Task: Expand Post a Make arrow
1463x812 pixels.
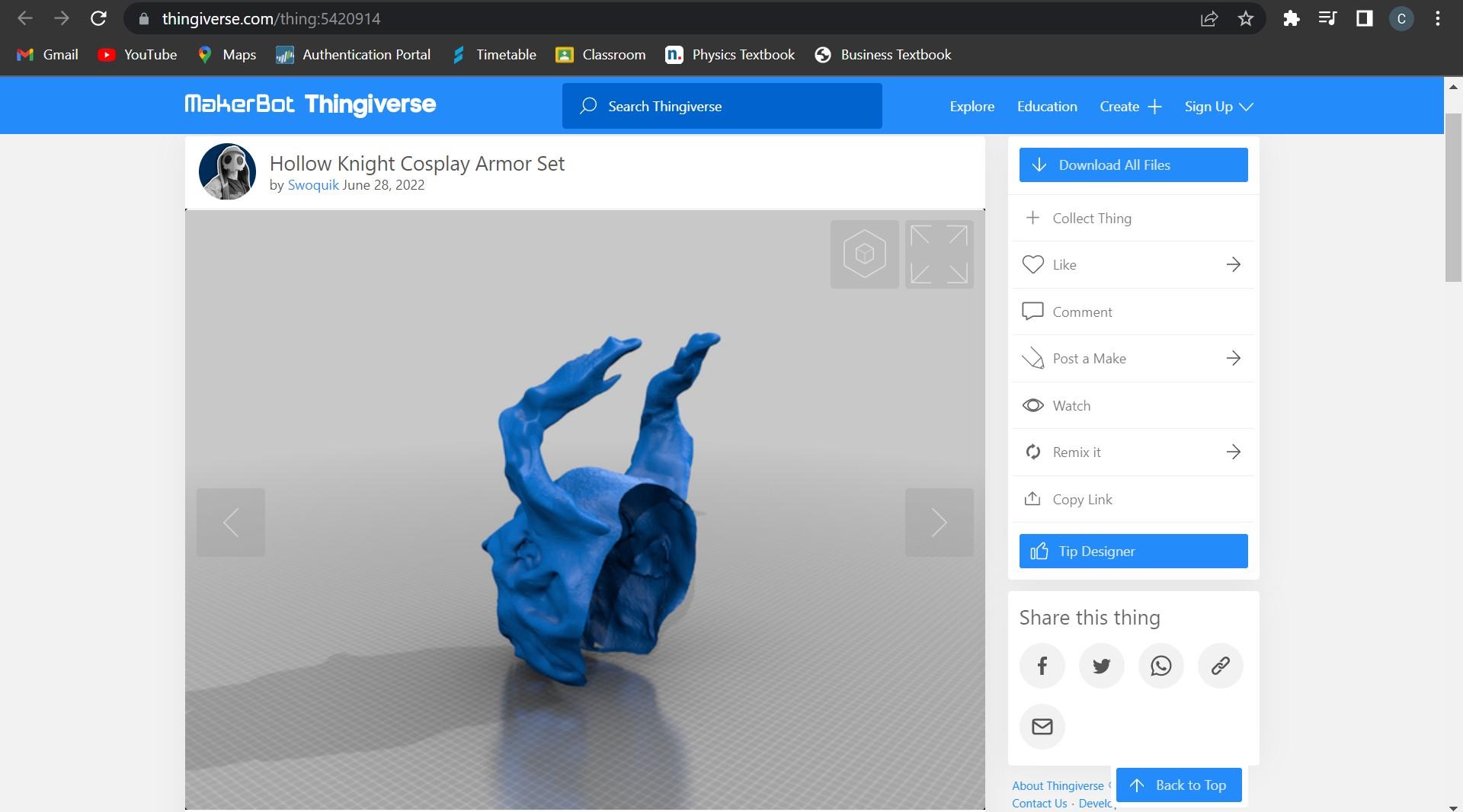Action: [1233, 359]
